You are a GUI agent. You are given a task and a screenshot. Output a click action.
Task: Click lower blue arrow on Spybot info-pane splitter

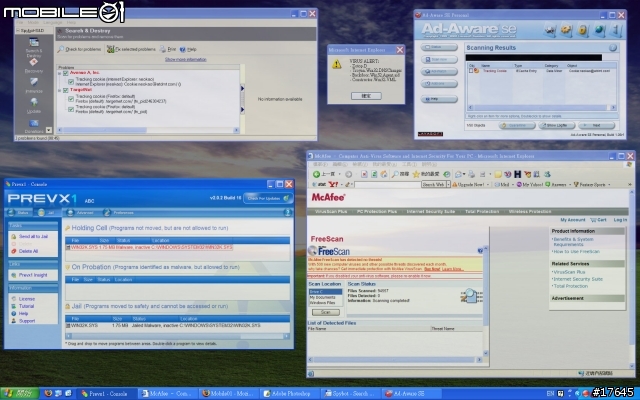pyautogui.click(x=242, y=109)
